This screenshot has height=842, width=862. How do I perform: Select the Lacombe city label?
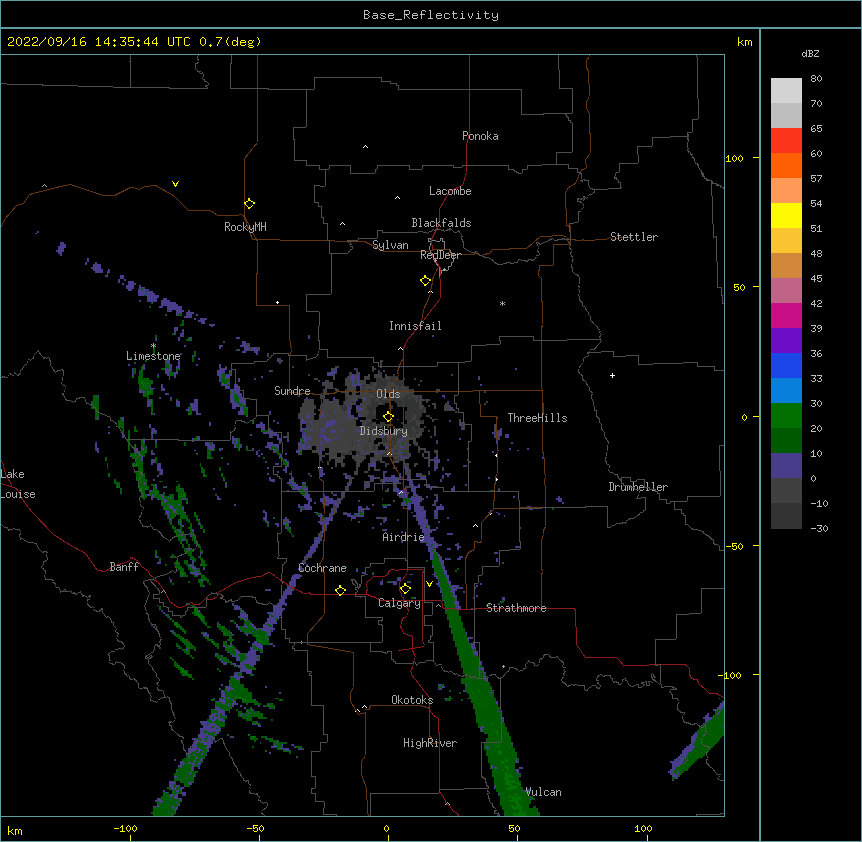pos(450,191)
